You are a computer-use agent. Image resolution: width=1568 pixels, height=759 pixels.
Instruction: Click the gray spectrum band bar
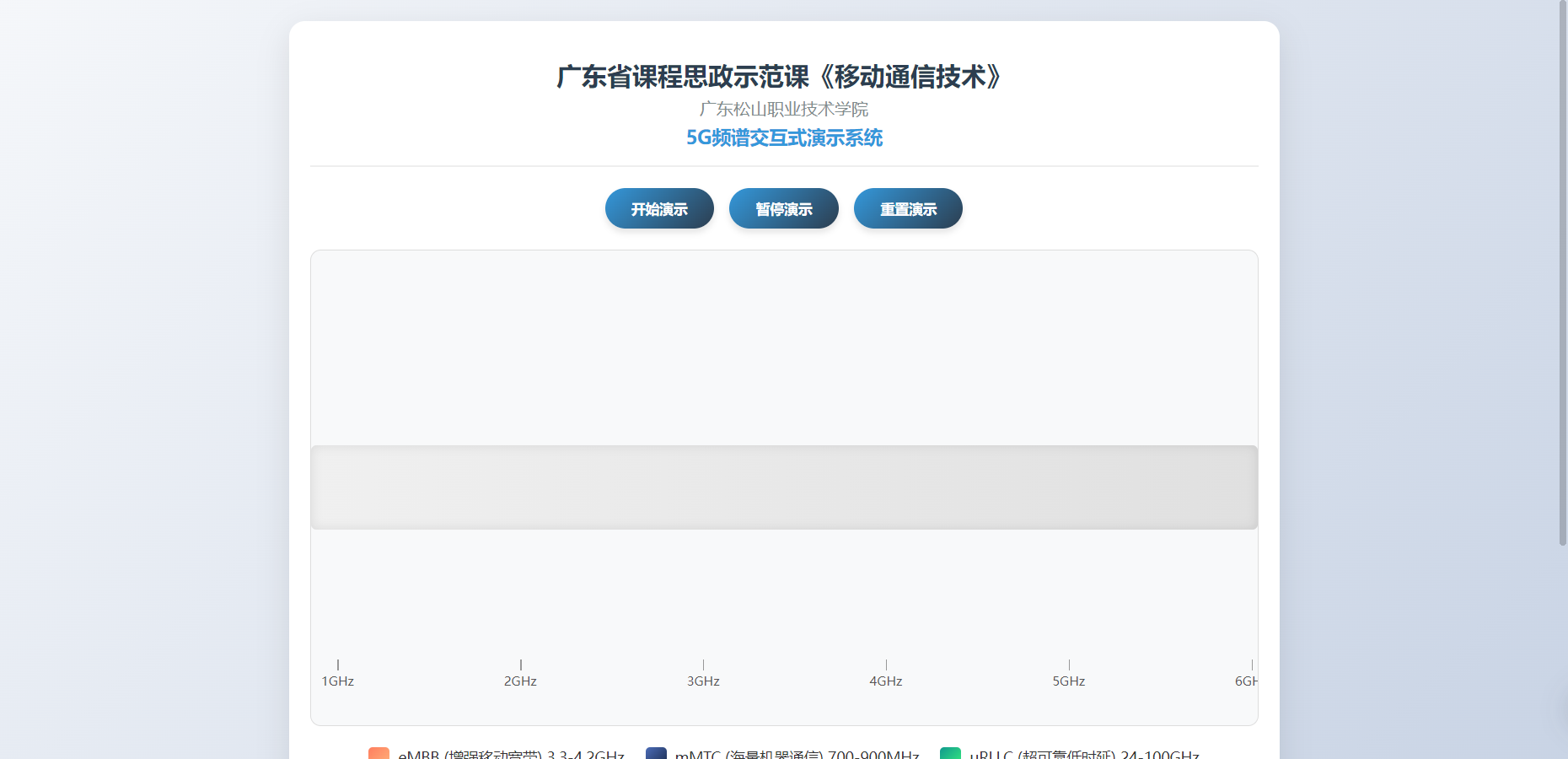(x=784, y=487)
